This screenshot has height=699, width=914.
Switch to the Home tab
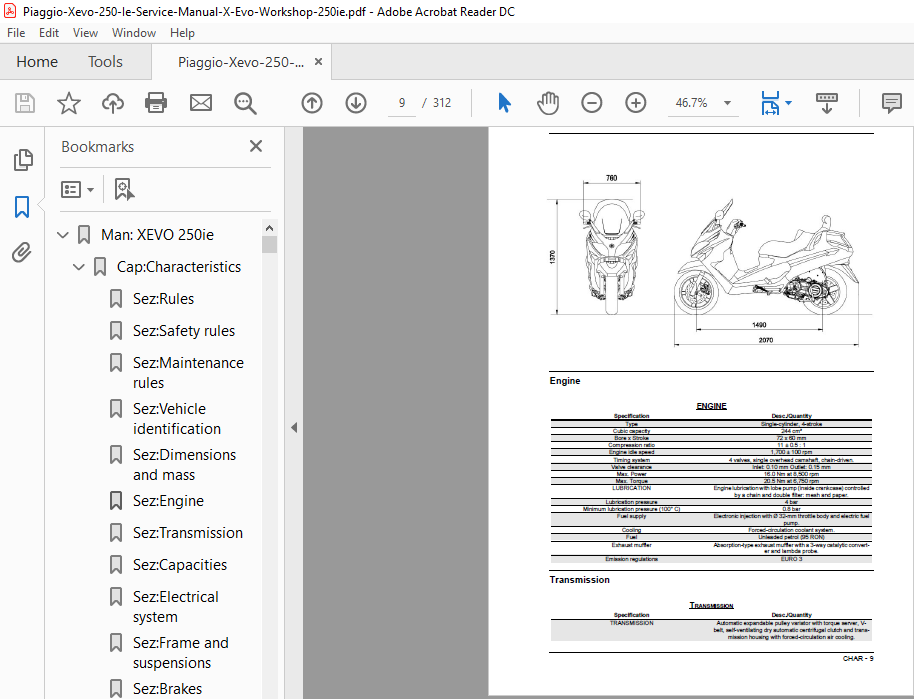click(x=37, y=62)
